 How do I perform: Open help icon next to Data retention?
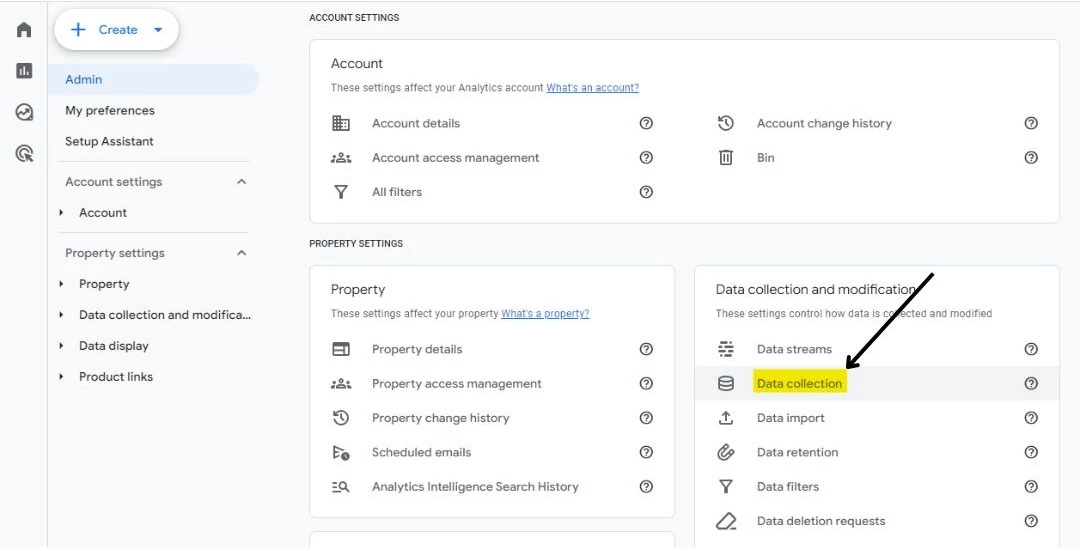[1031, 453]
